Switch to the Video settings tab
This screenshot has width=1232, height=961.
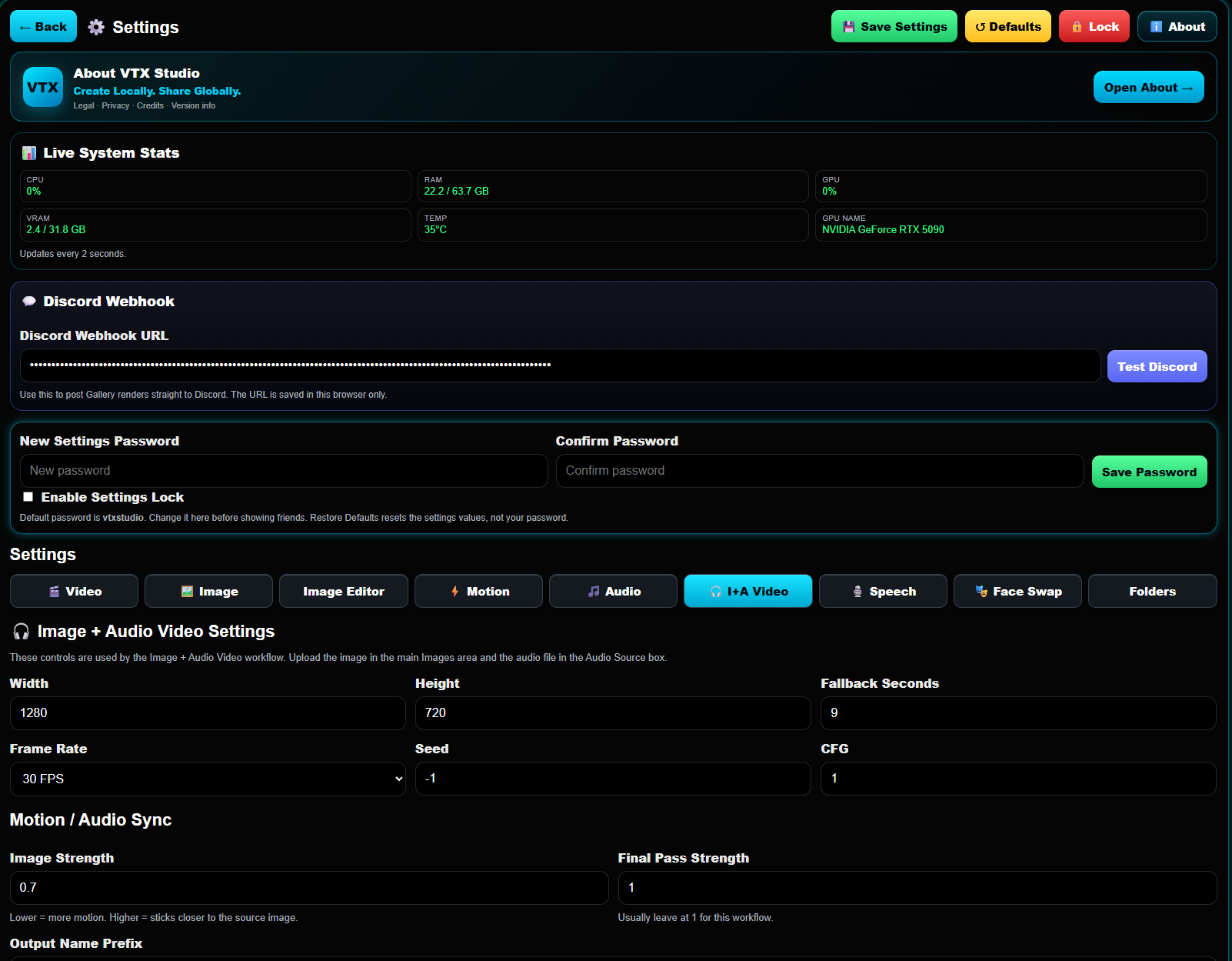click(x=74, y=591)
